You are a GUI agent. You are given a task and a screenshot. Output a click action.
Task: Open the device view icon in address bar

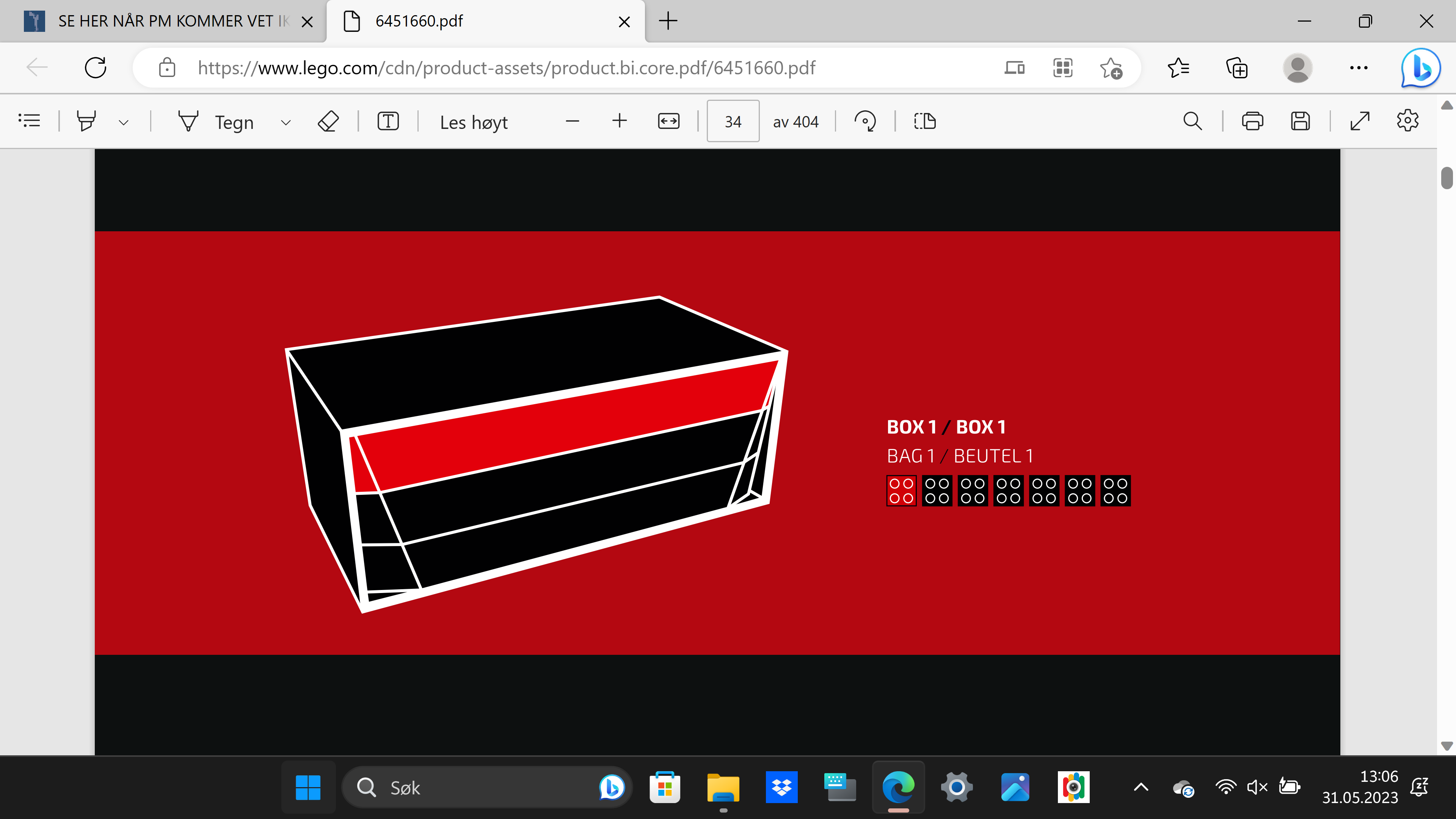coord(1015,68)
